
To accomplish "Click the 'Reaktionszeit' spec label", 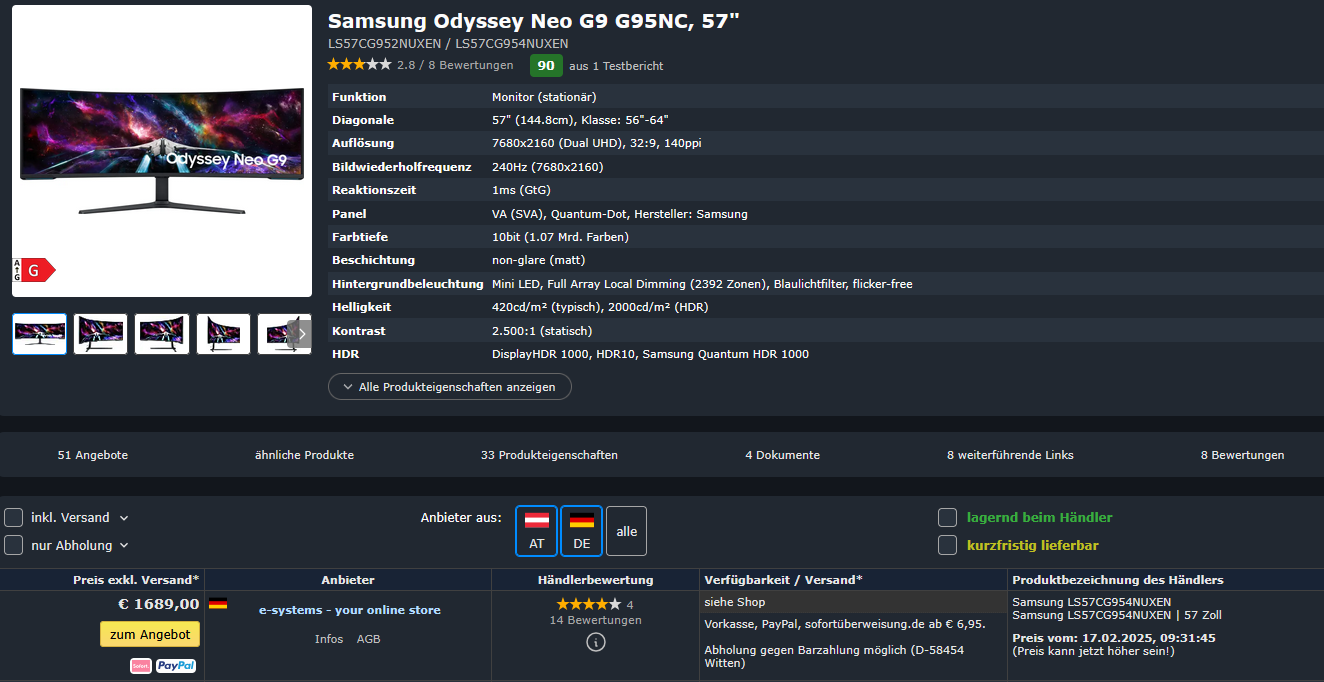I will click(x=374, y=190).
